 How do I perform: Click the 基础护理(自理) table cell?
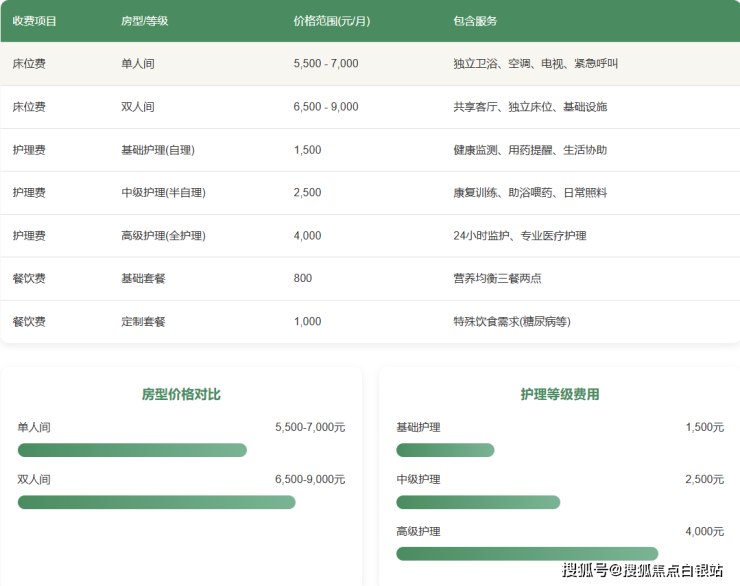(157, 150)
